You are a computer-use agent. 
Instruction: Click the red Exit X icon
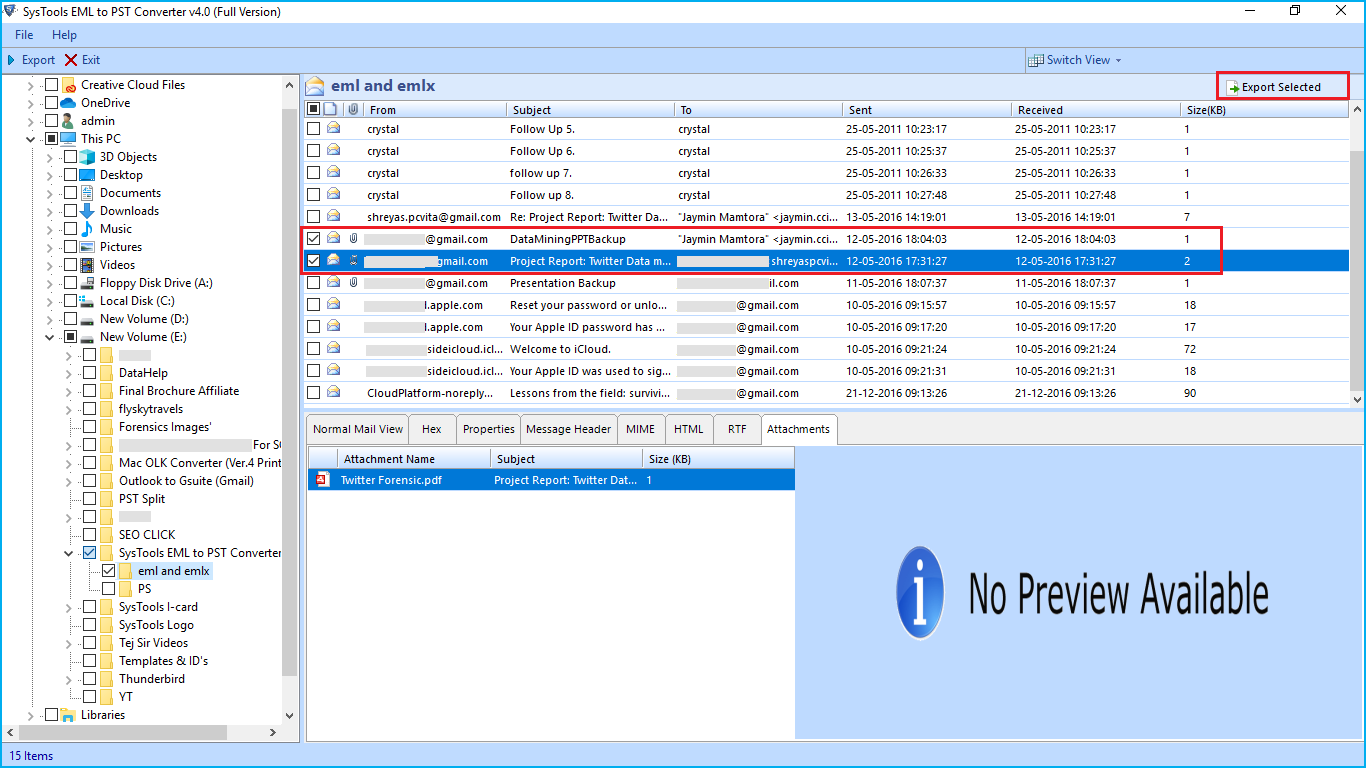pos(71,60)
